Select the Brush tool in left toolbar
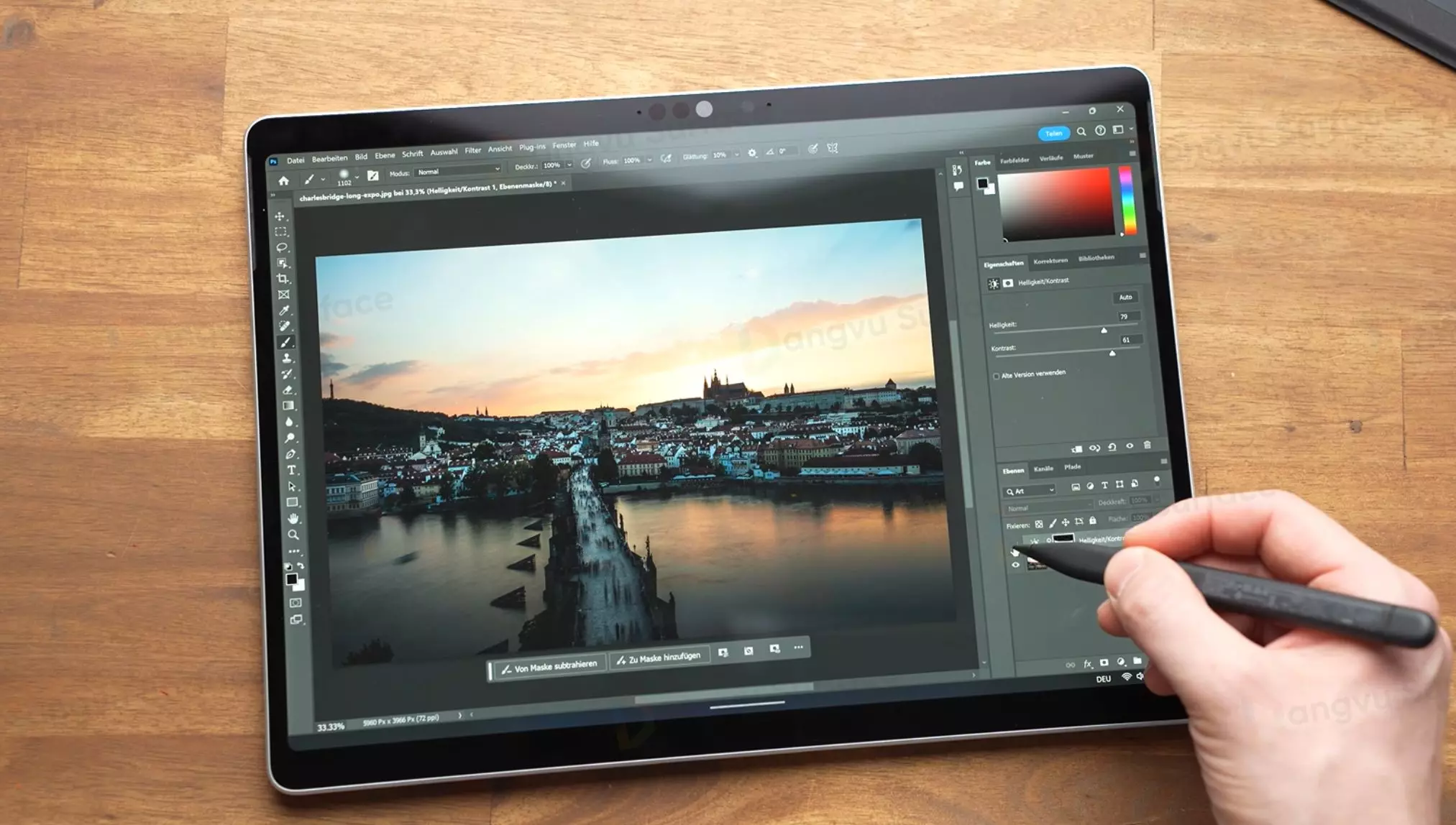Viewport: 1456px width, 825px height. point(286,342)
